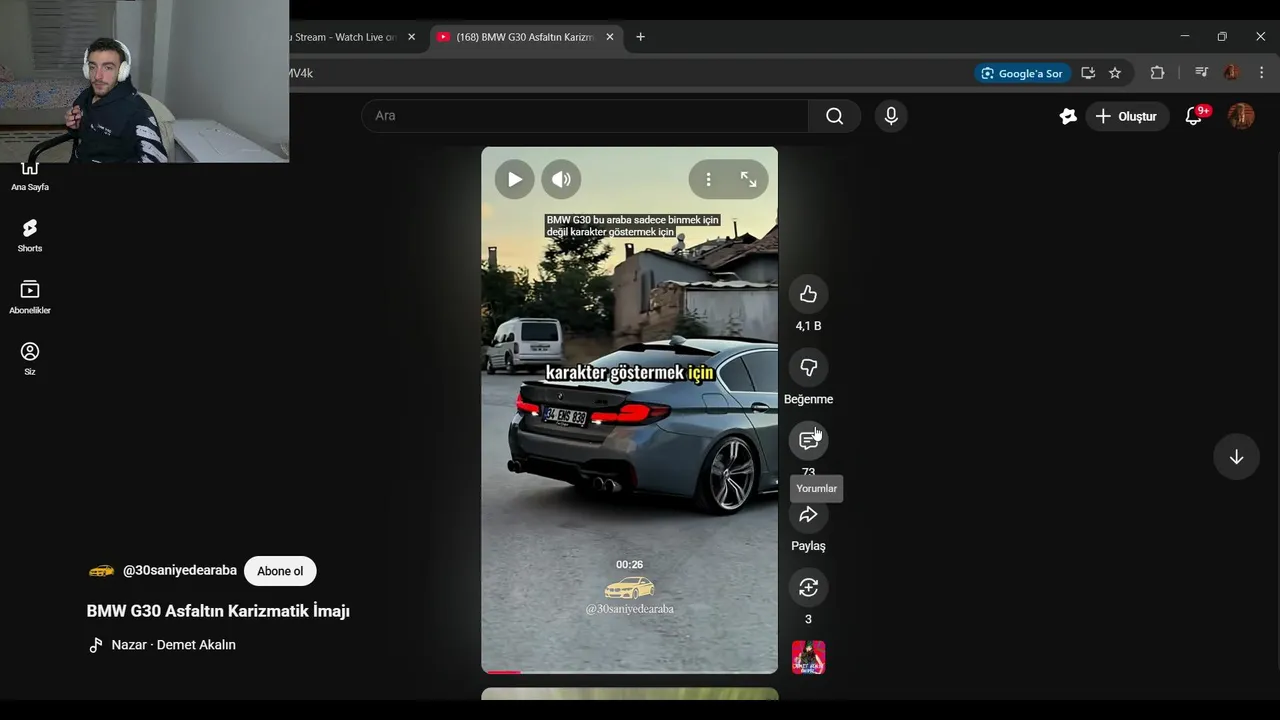The width and height of the screenshot is (1280, 720).
Task: Open the Siz (You) page
Action: click(x=30, y=359)
